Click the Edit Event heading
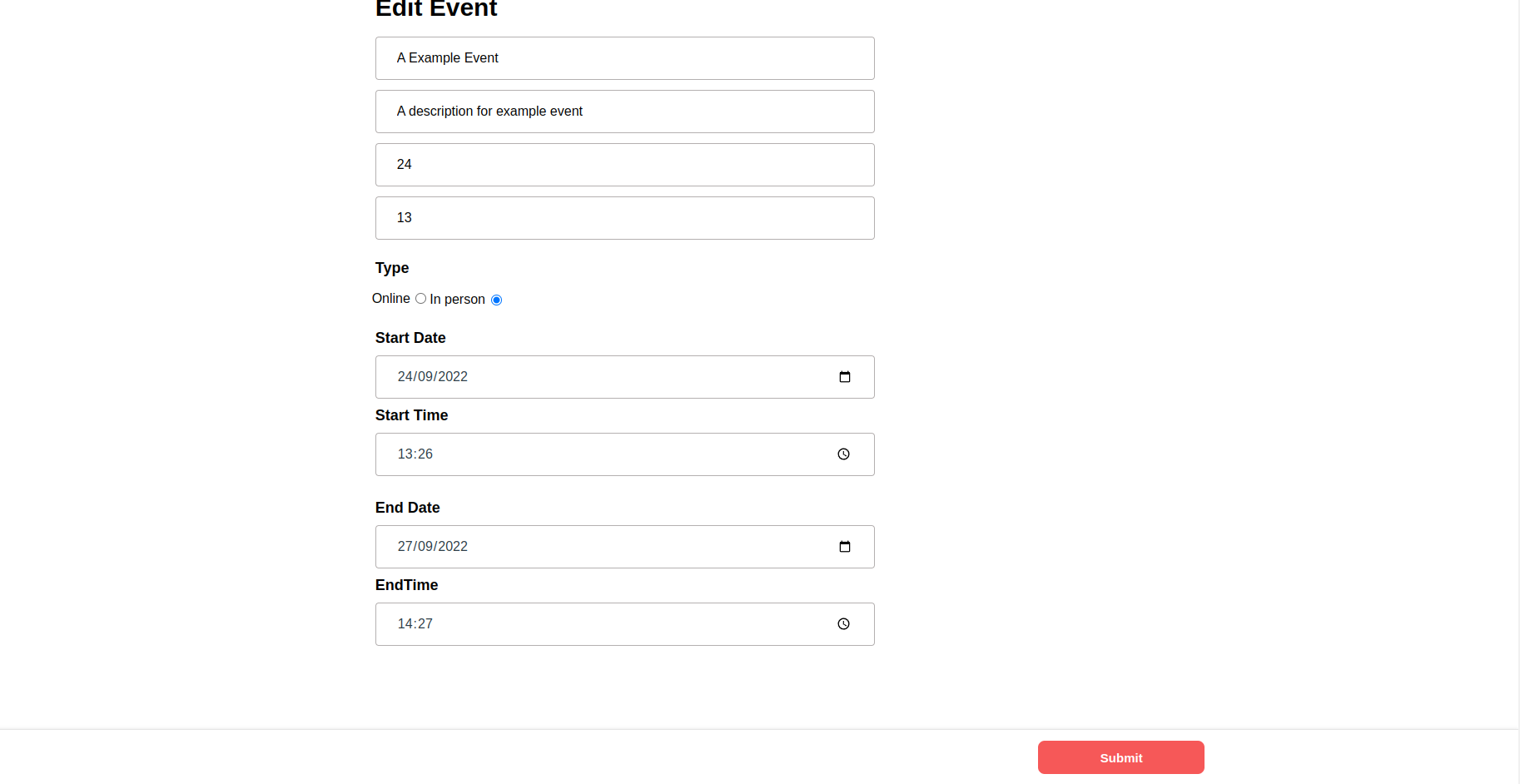 click(435, 10)
